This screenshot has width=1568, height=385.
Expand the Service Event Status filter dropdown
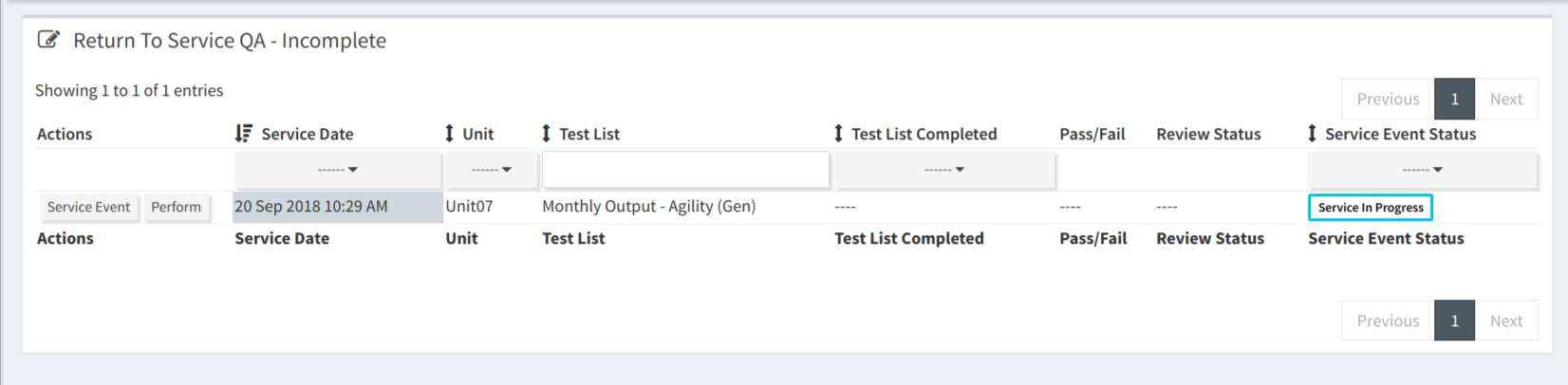1422,170
